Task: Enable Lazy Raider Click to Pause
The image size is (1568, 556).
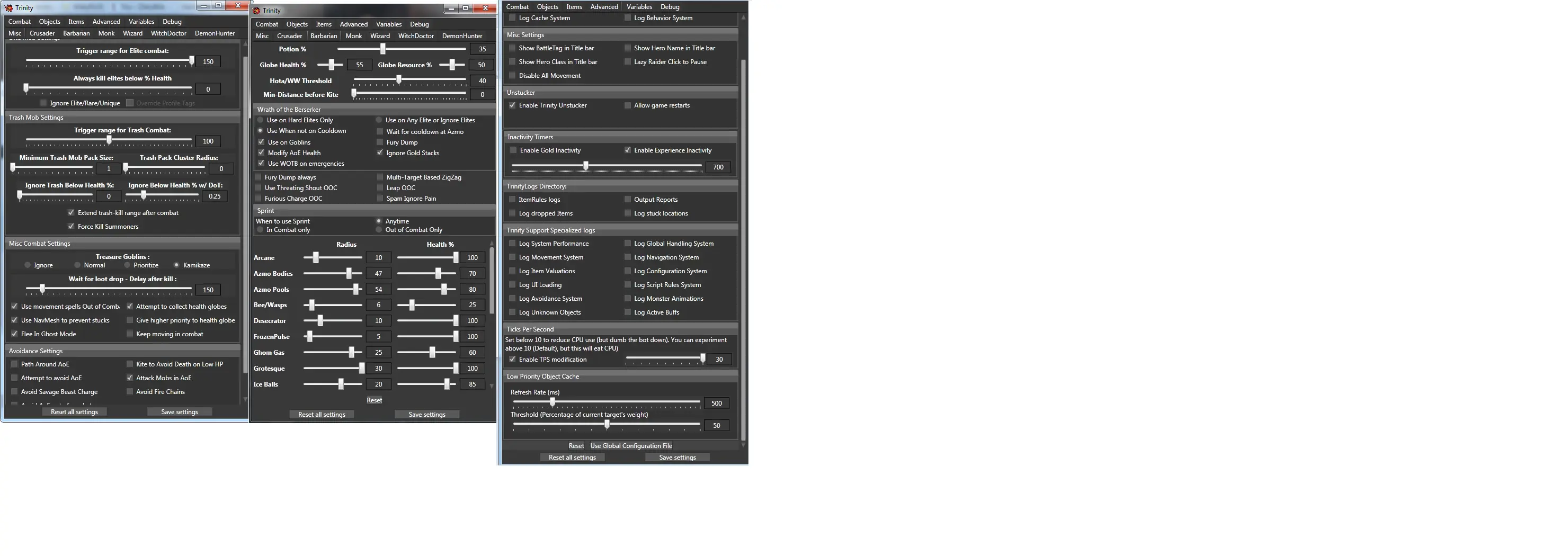Action: 628,62
